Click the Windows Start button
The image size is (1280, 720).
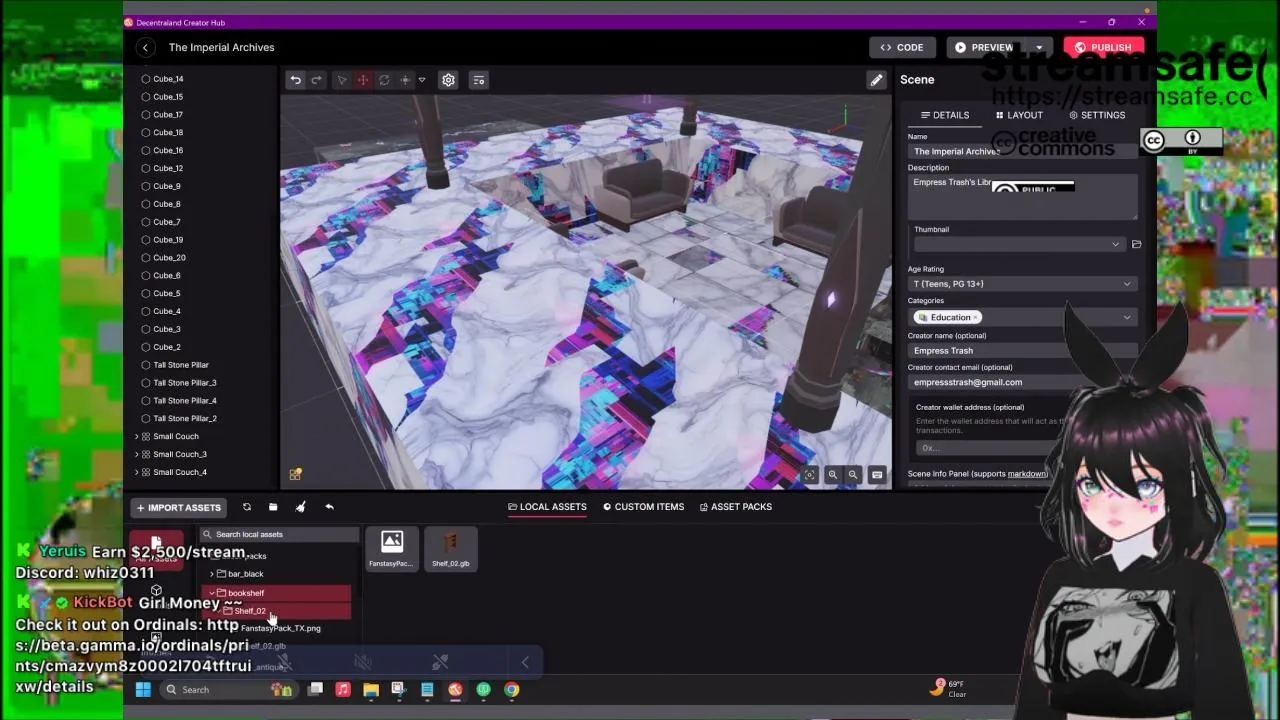coord(143,689)
